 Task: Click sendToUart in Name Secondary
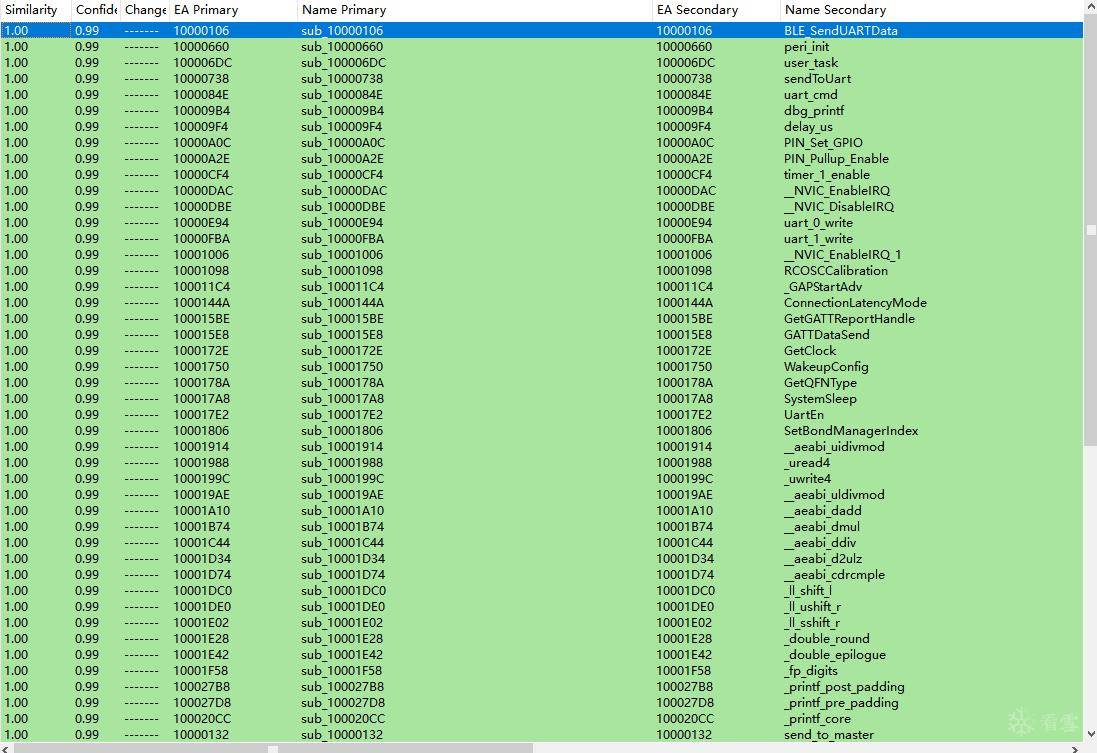(x=817, y=78)
